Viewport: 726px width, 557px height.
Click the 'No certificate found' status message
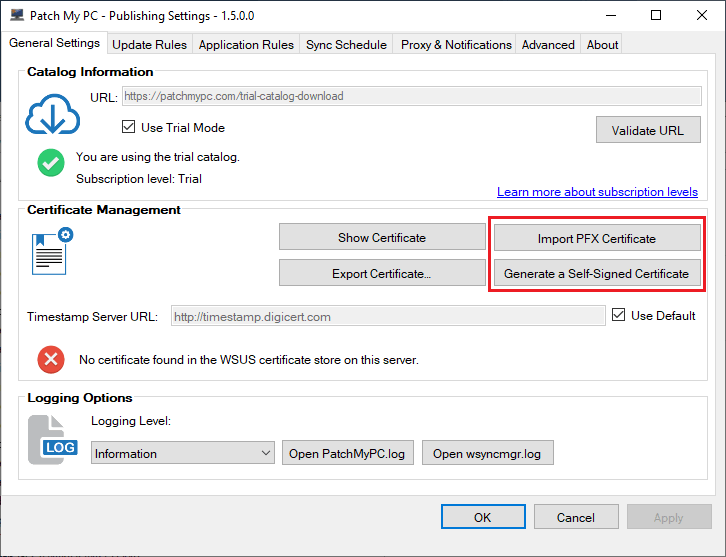(249, 360)
